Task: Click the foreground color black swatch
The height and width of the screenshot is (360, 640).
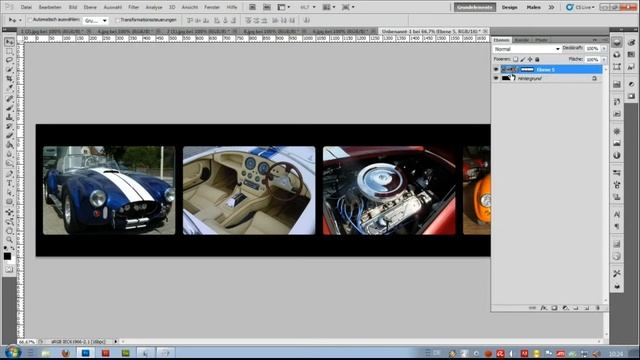Action: pos(7,256)
